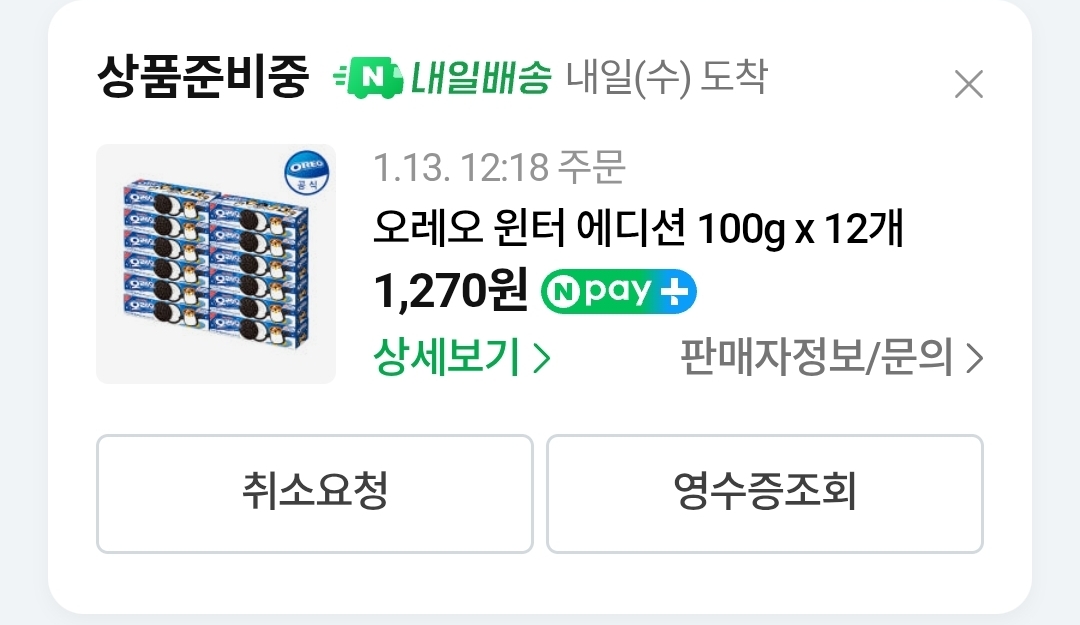The height and width of the screenshot is (625, 1080).
Task: Open the 판매자정보/문의 seller inquiry link
Action: (x=831, y=358)
